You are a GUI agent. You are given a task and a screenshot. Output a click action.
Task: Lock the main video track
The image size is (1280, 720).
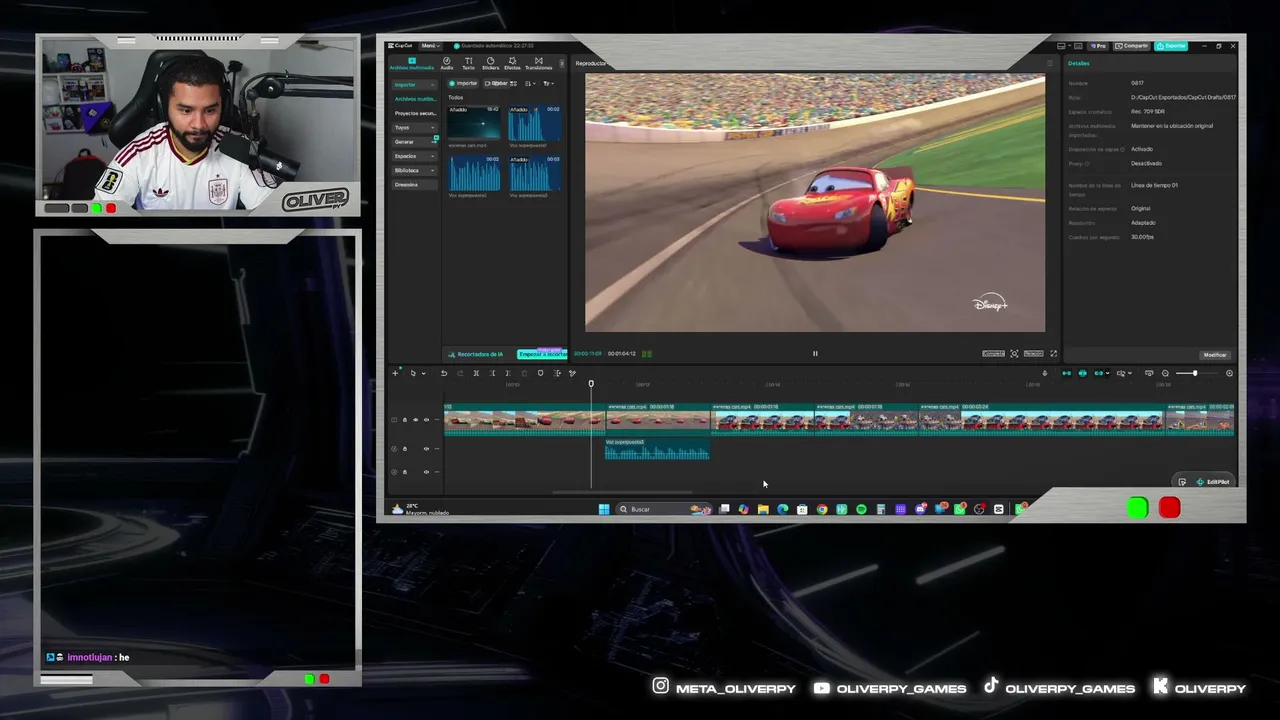tap(405, 420)
